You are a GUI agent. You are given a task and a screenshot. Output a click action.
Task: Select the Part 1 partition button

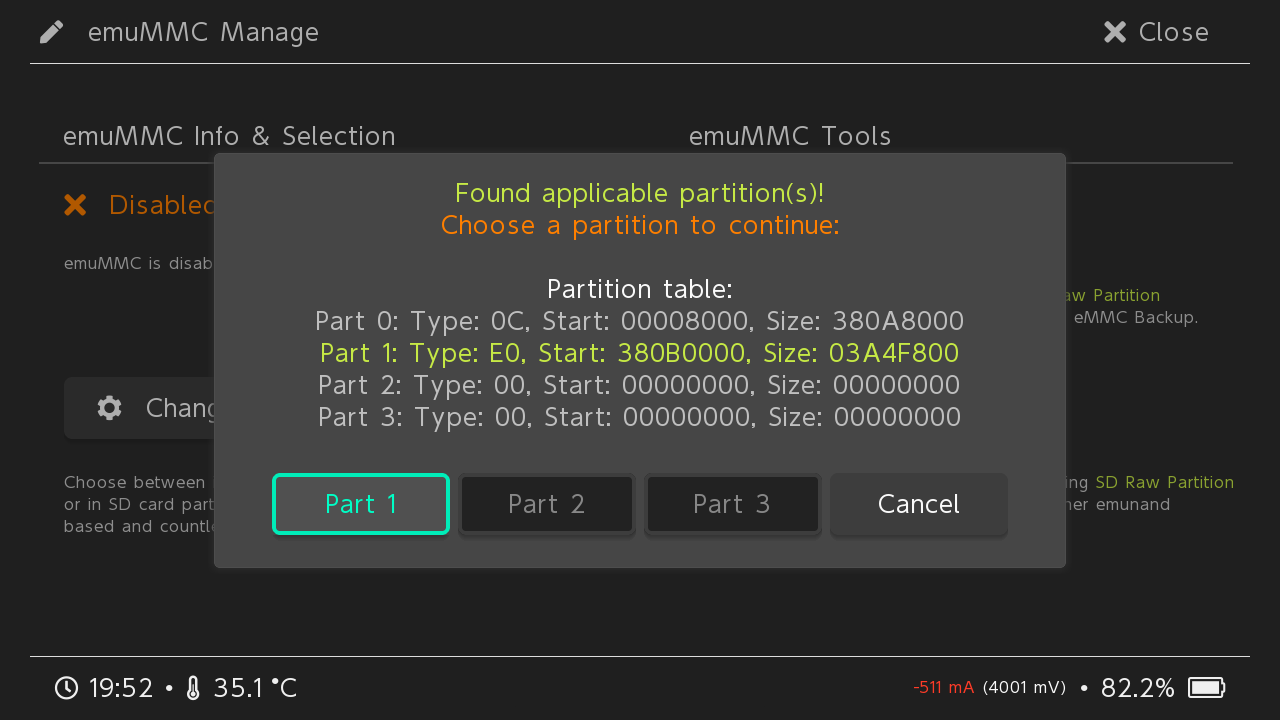point(361,504)
